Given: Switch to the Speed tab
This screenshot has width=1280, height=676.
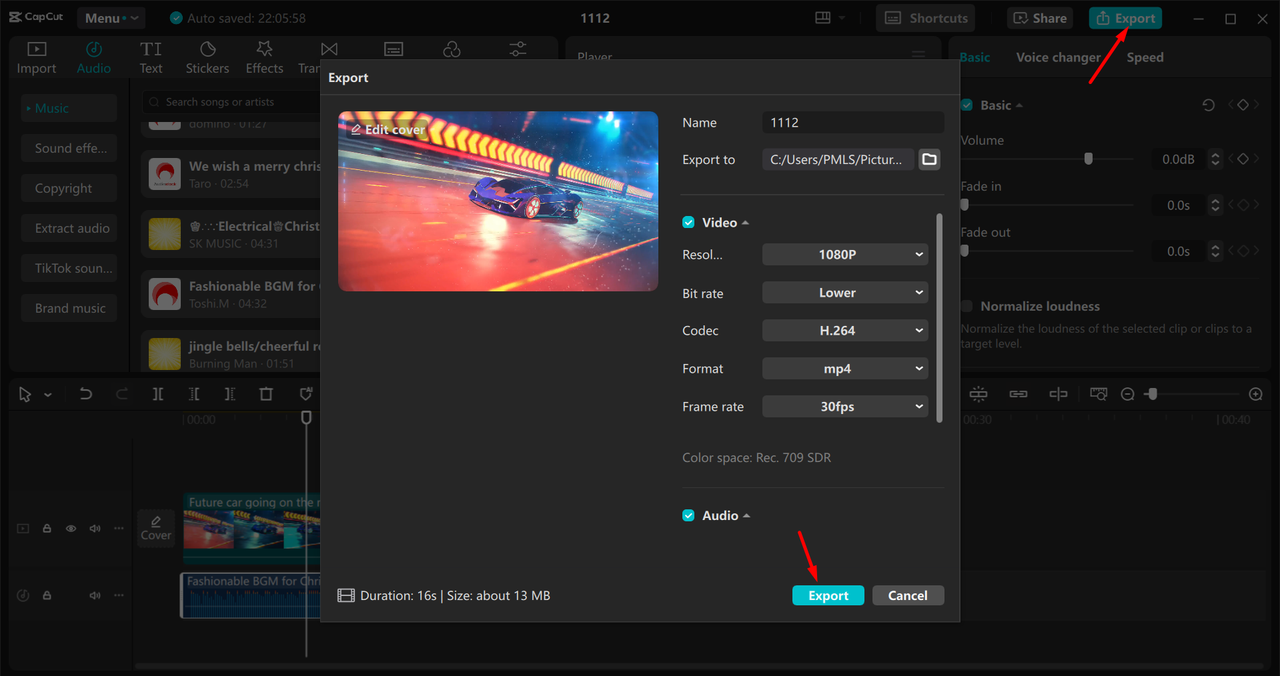Looking at the screenshot, I should click(1145, 57).
